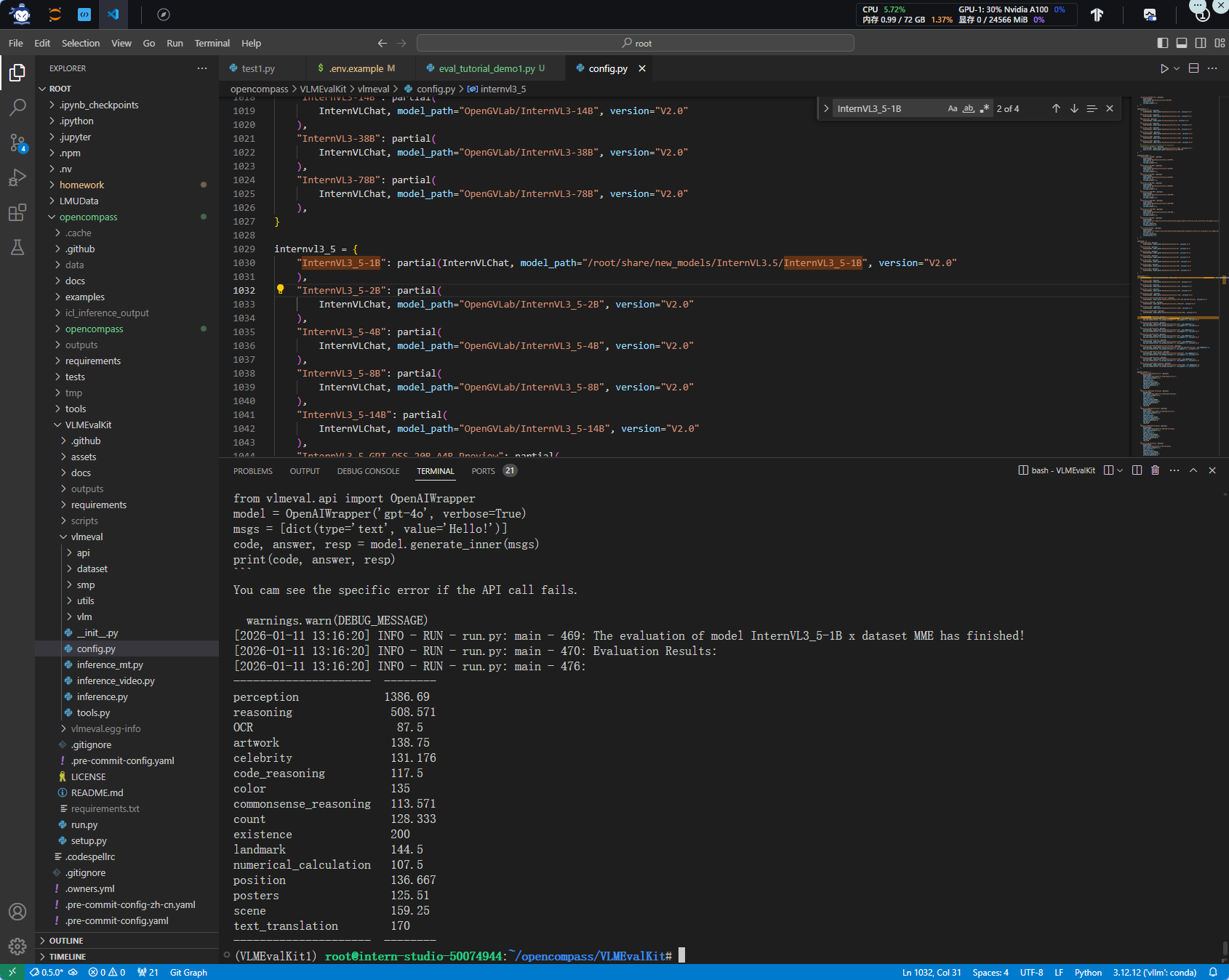Open Explorer More Actions ellipsis
The height and width of the screenshot is (980, 1229).
(202, 68)
